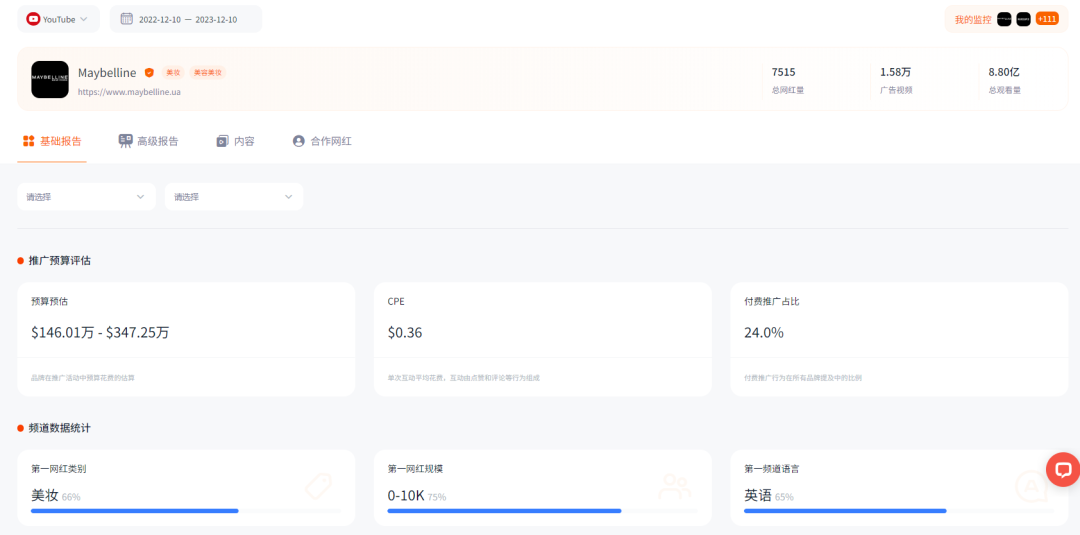
Task: Switch to the 合作网红 tab
Action: coord(322,141)
